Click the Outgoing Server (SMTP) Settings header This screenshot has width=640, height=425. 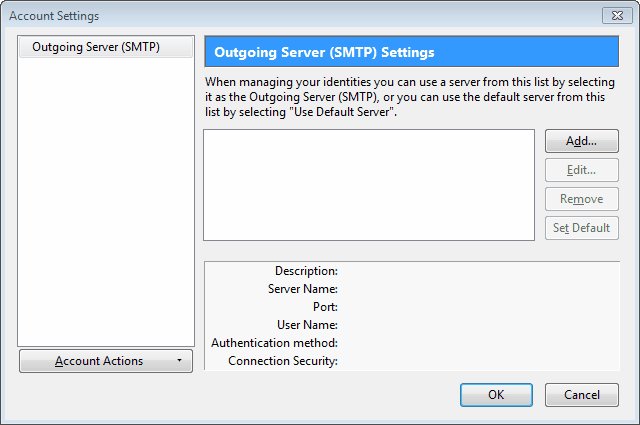pos(411,52)
